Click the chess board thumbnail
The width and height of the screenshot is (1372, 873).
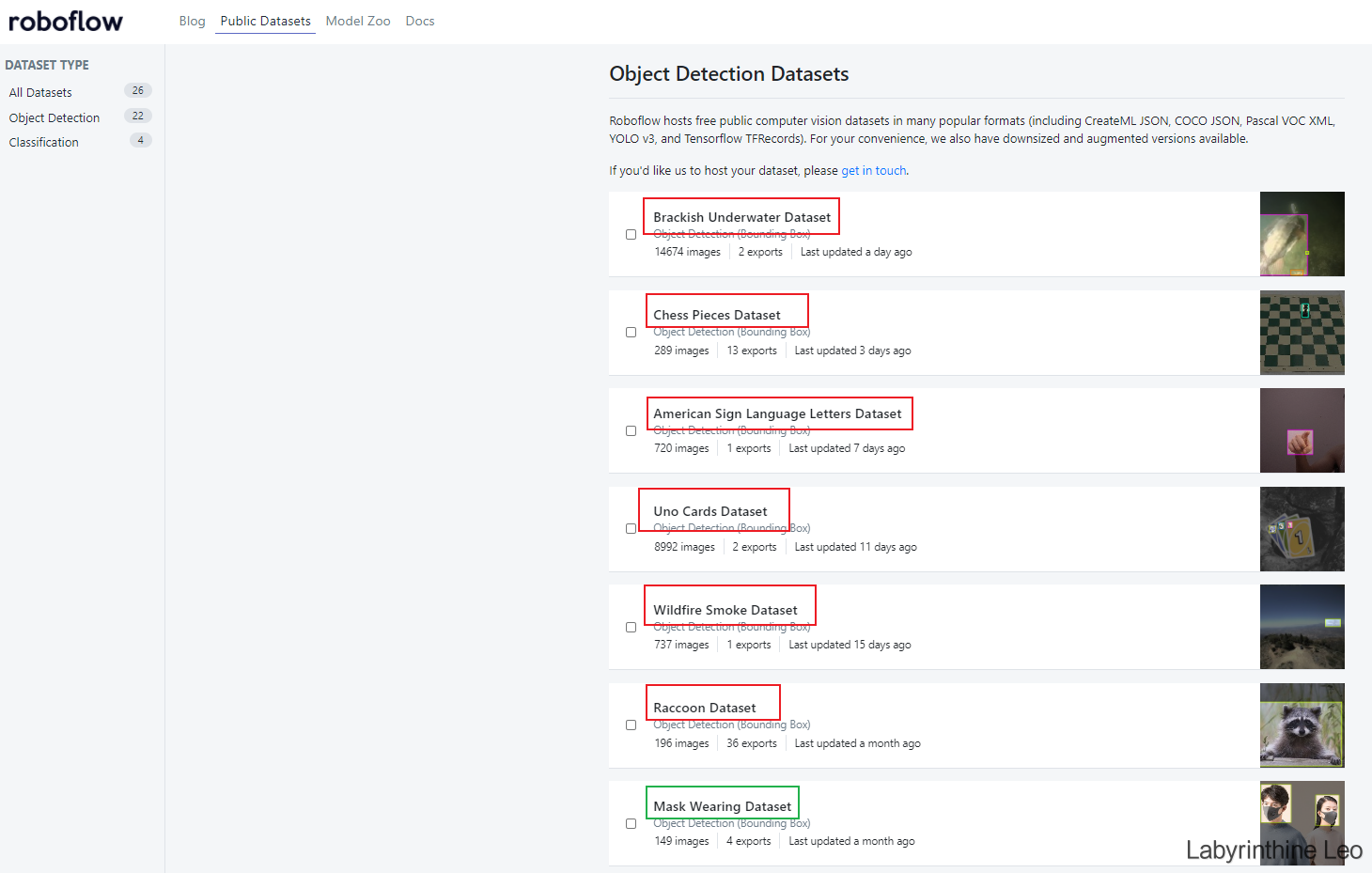(1302, 333)
